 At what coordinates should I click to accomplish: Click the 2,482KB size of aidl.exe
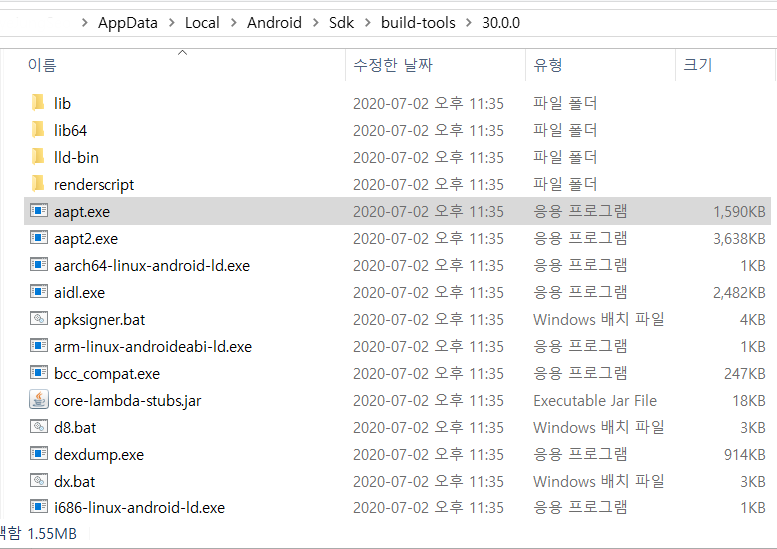tap(739, 292)
